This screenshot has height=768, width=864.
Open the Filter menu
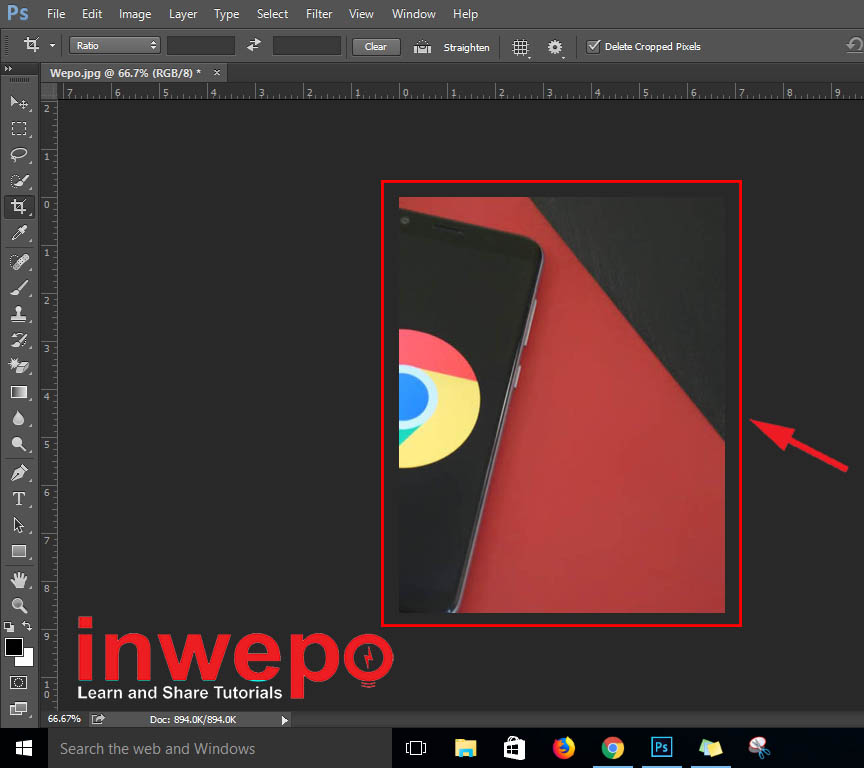pos(319,14)
